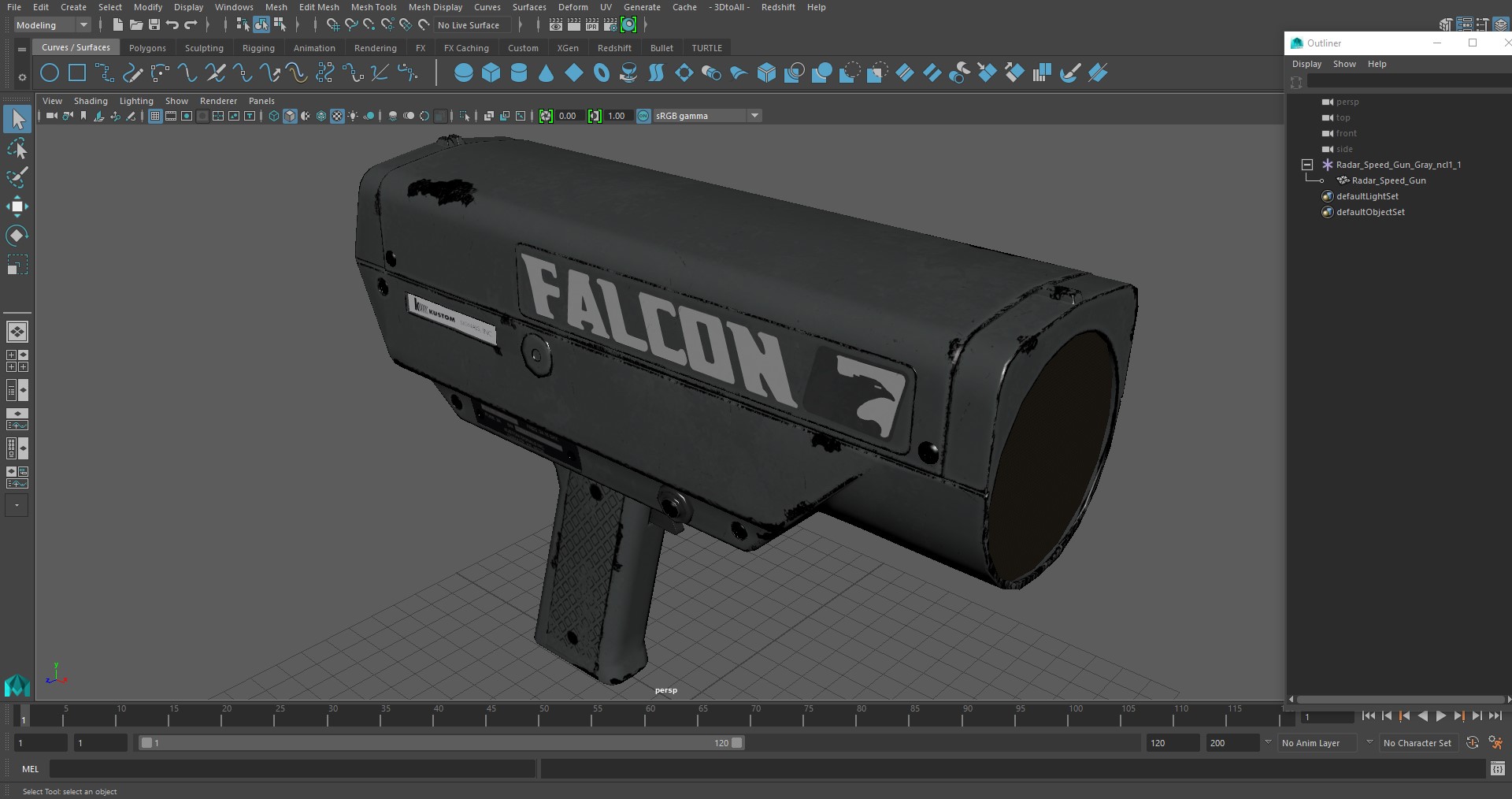Create a NURBS Cube from shelf
This screenshot has height=799, width=1512.
[x=491, y=73]
